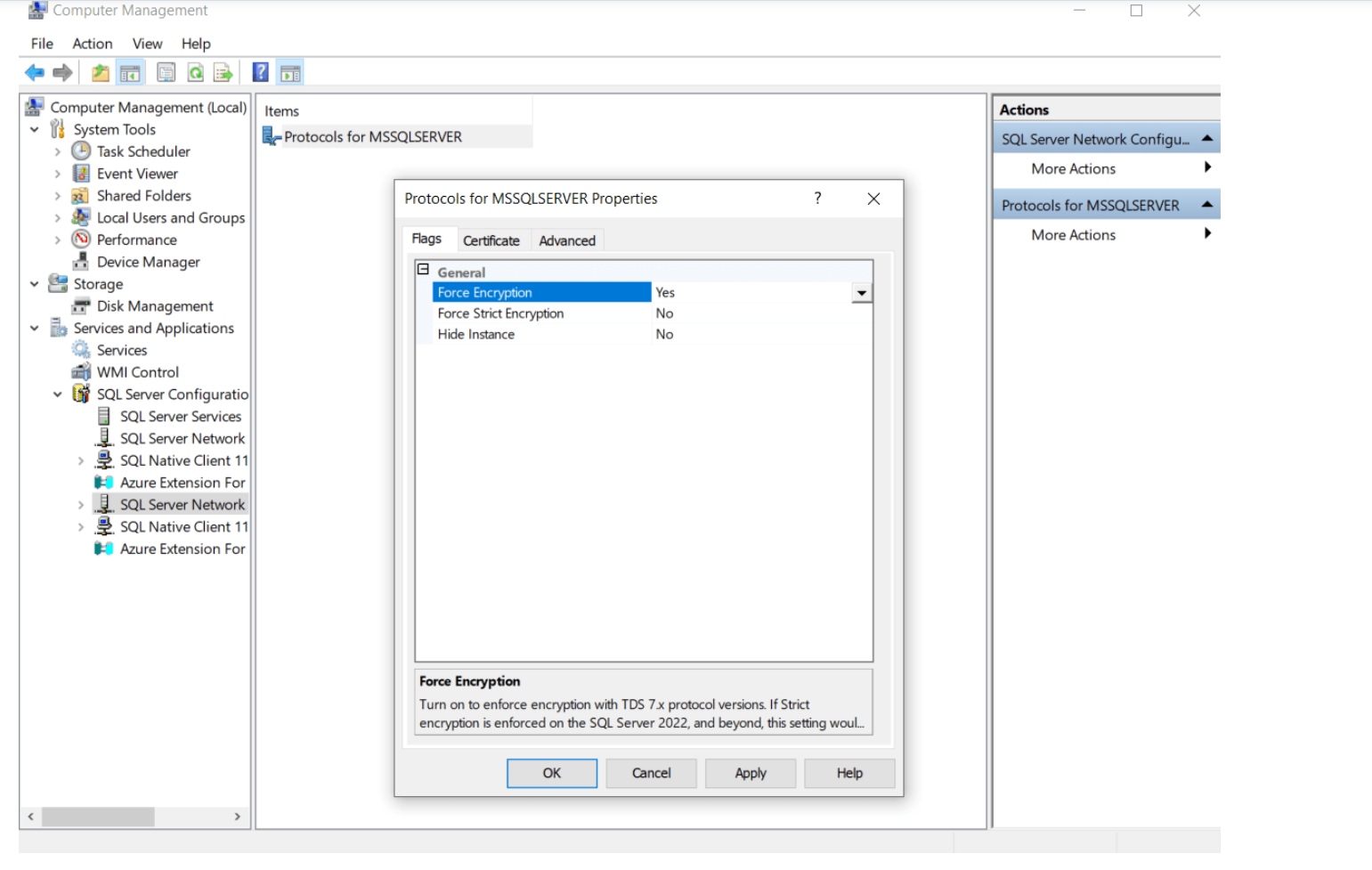The height and width of the screenshot is (870, 1372).
Task: Click the blue Help question mark icon
Action: coord(261,73)
